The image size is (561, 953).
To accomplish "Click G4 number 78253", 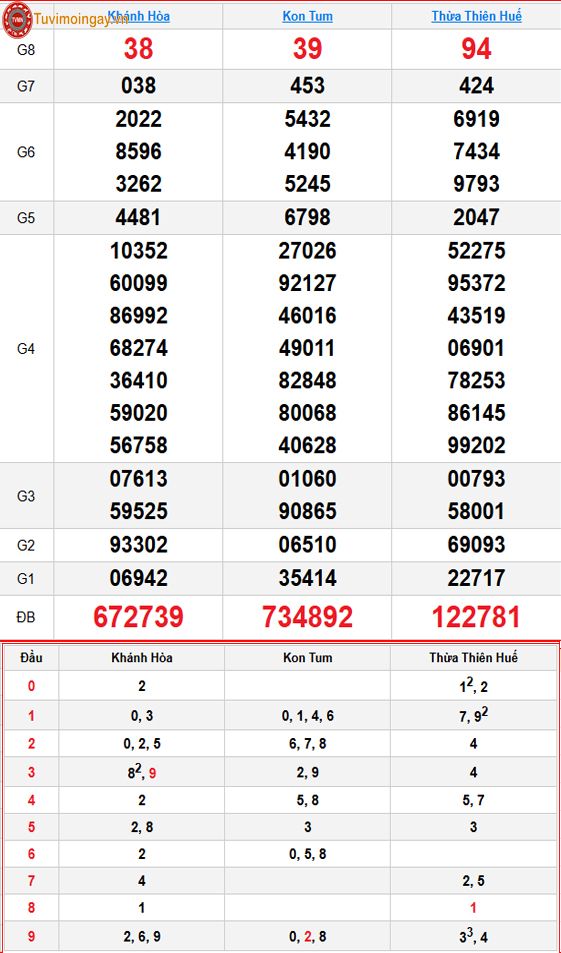I will click(x=477, y=380).
